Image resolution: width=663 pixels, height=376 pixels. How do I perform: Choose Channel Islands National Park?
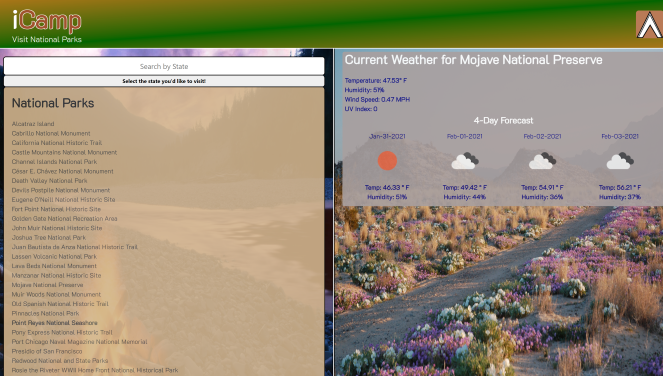pyautogui.click(x=55, y=162)
